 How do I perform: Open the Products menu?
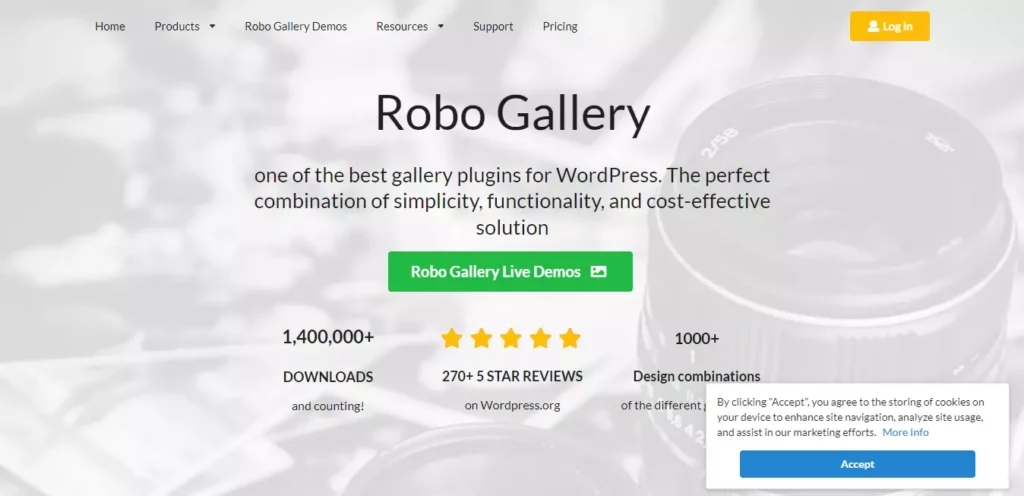coord(177,27)
